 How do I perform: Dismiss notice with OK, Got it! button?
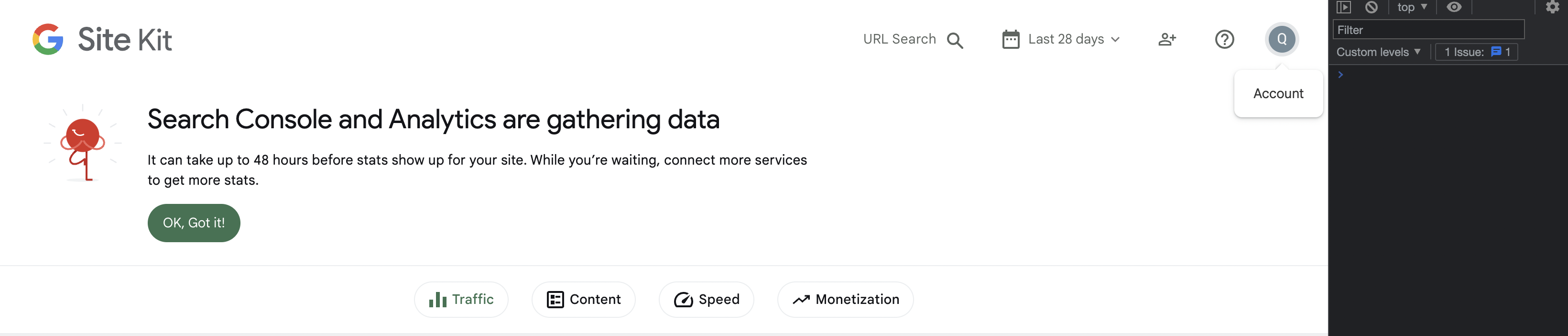coord(194,223)
